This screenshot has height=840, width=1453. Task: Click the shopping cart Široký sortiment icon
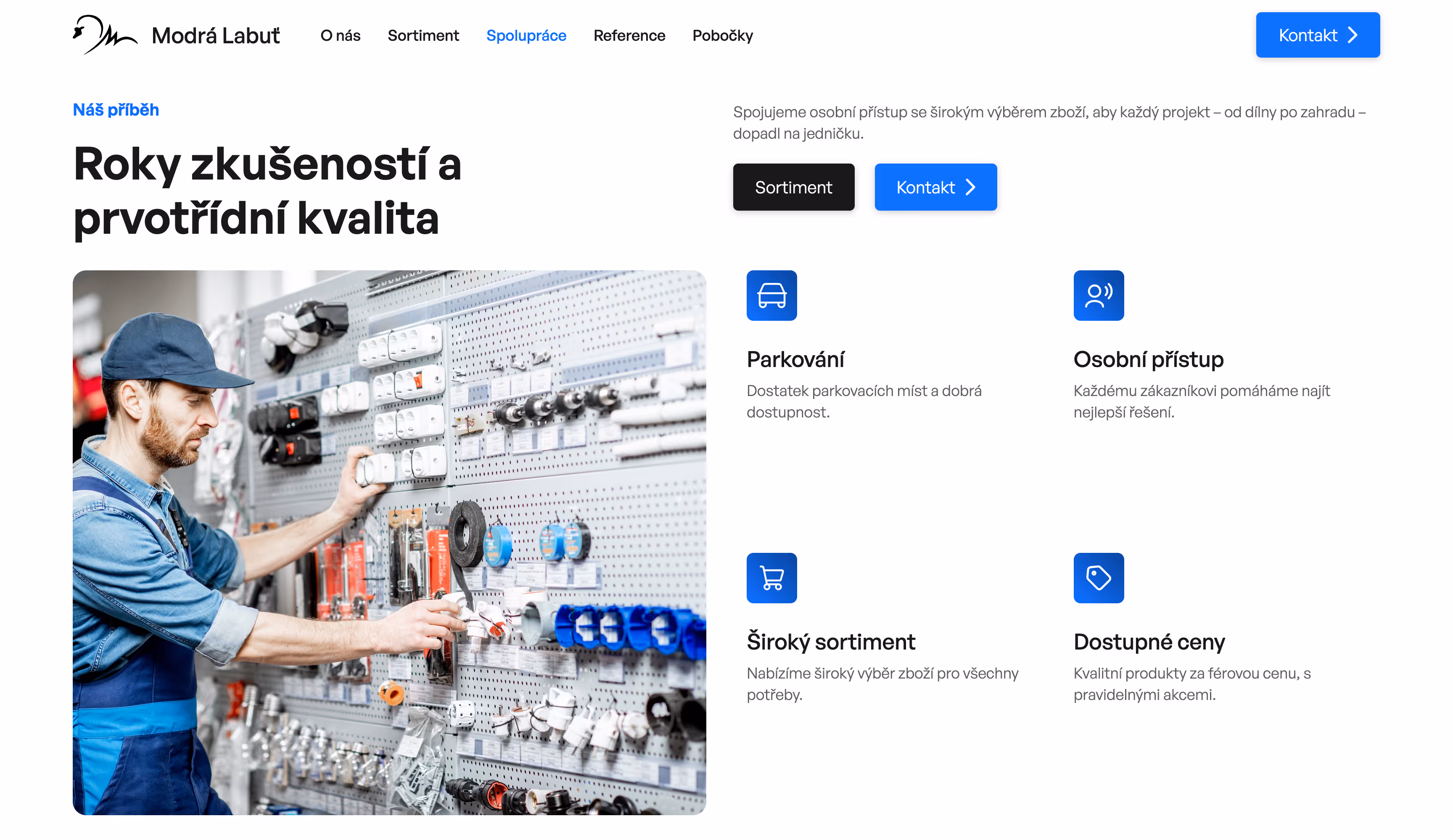pos(771,578)
